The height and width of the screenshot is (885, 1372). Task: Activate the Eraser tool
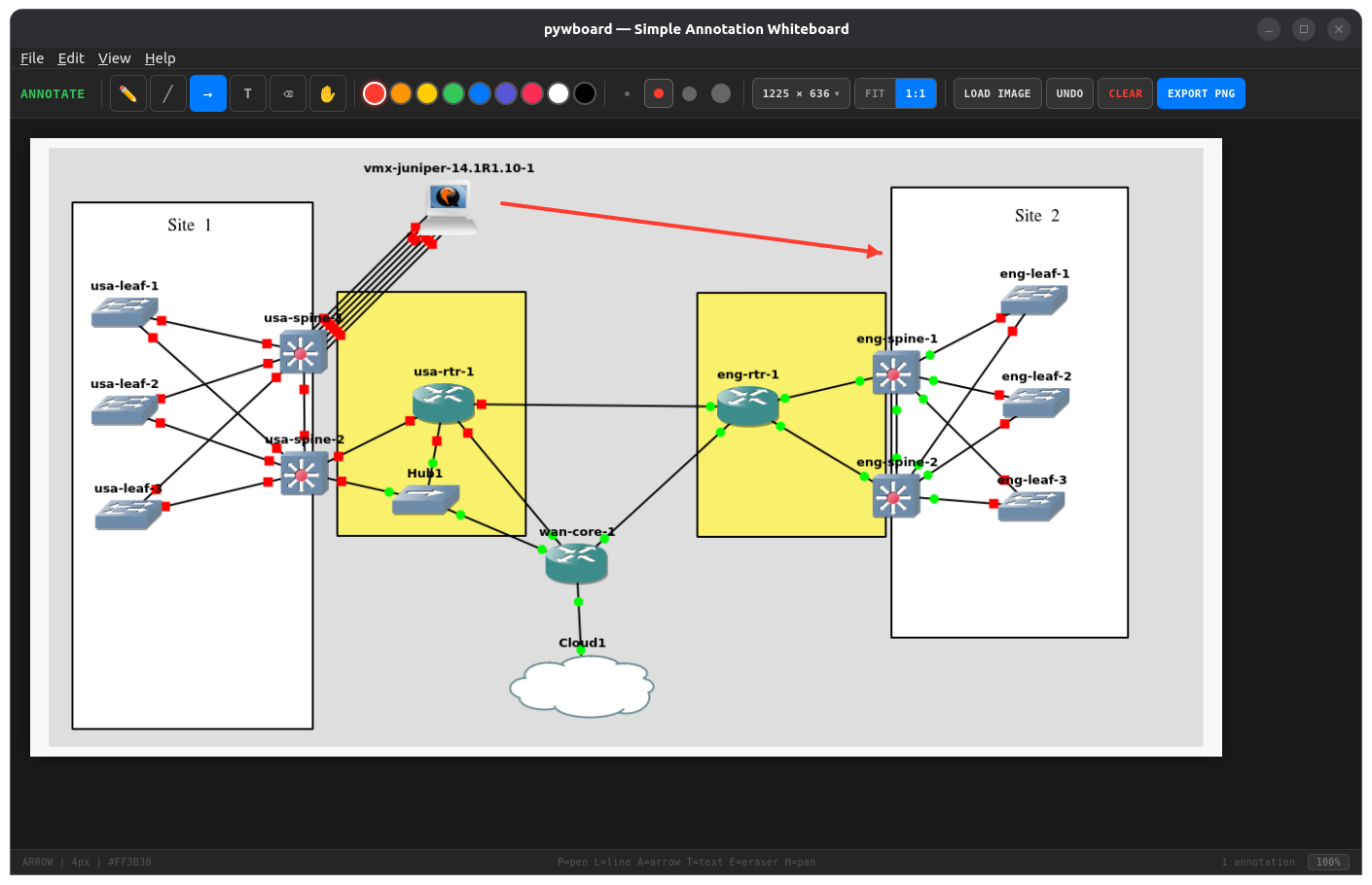(287, 92)
